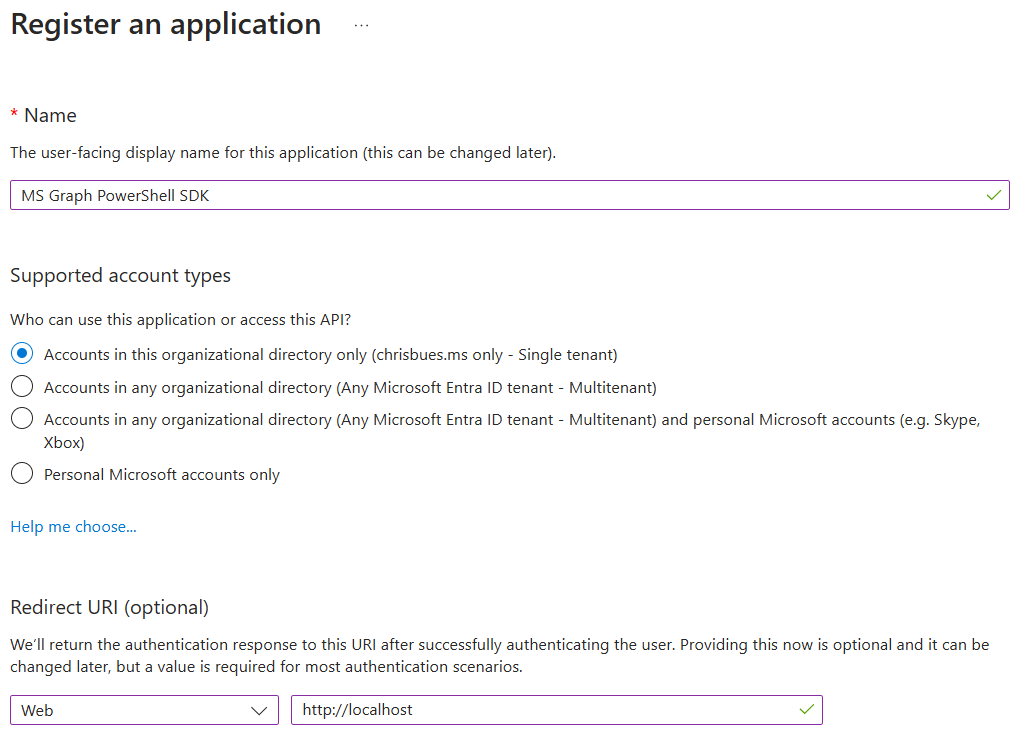The image size is (1025, 744).
Task: Open the platform type selector showing Web
Action: click(x=144, y=710)
